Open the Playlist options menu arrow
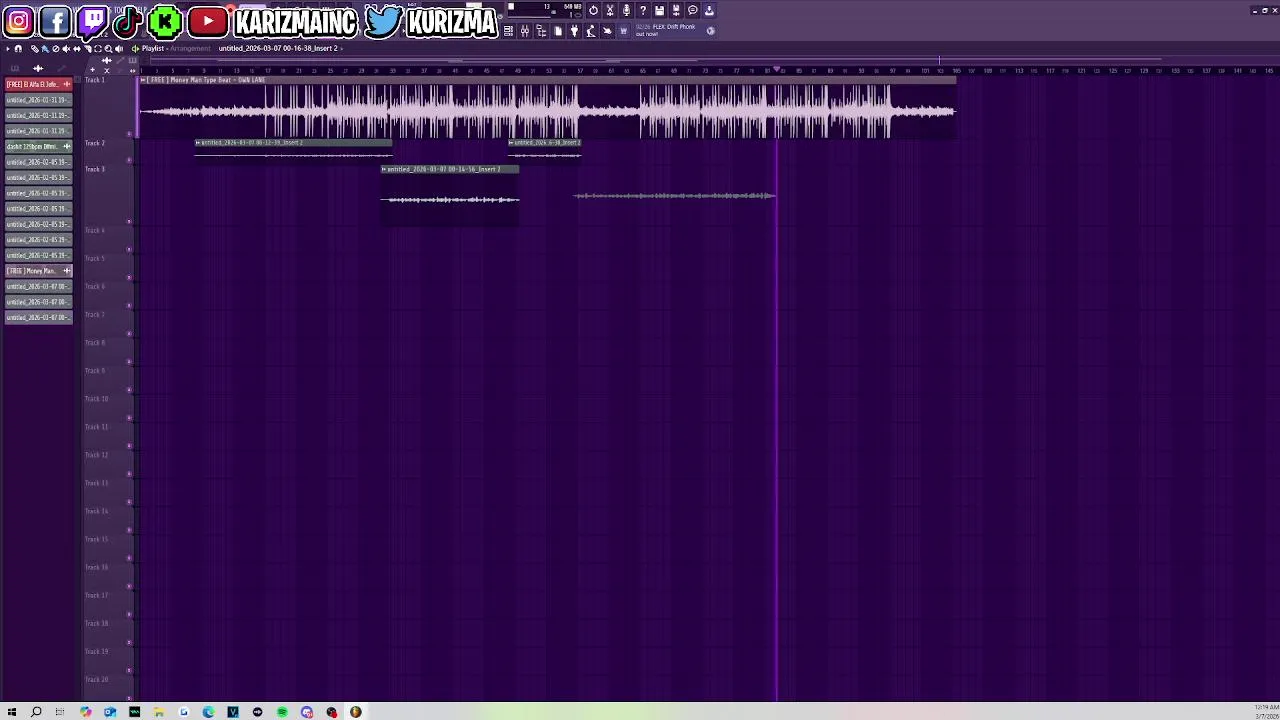The image size is (1280, 720). click(x=8, y=48)
